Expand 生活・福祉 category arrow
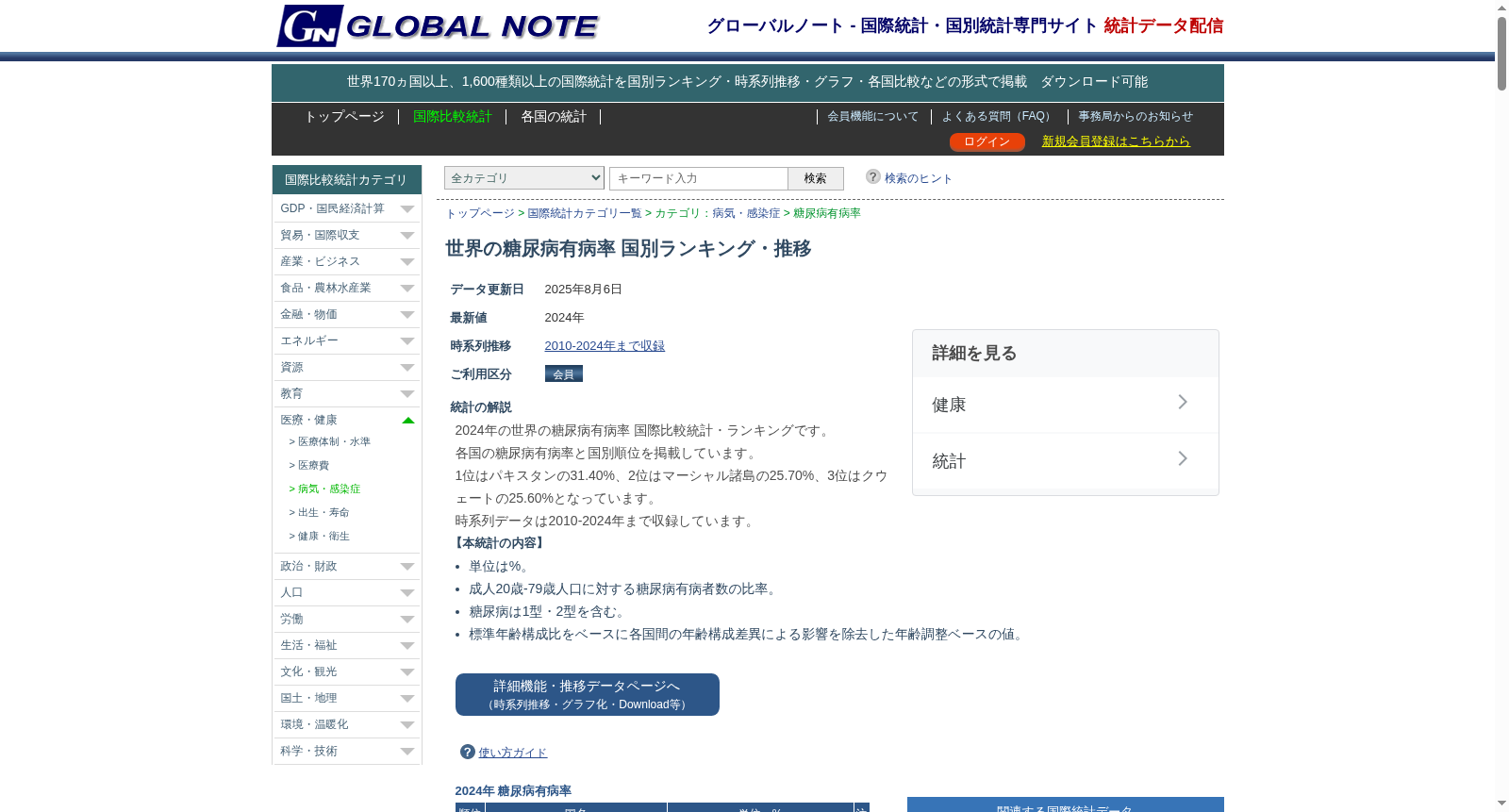 [407, 646]
